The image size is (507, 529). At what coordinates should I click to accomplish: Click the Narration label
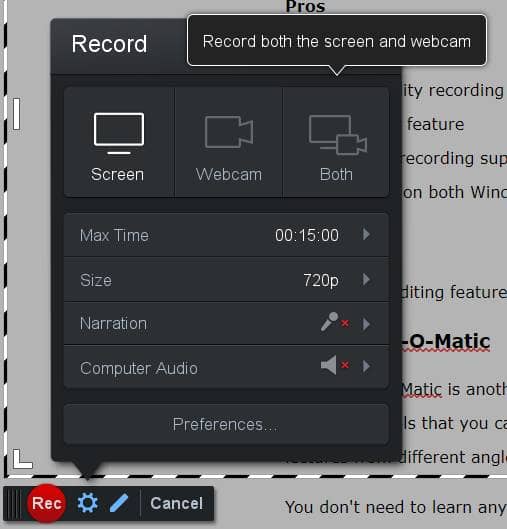pos(113,324)
